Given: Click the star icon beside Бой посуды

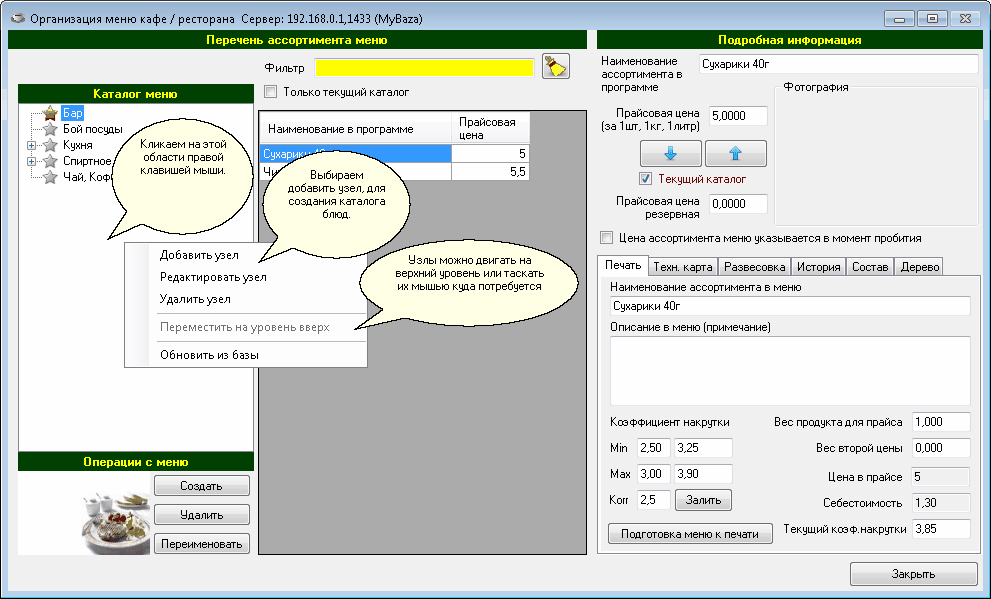Looking at the screenshot, I should coord(50,129).
